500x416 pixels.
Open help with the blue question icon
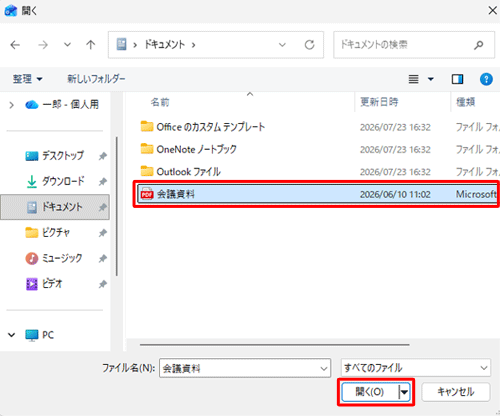pyautogui.click(x=486, y=79)
